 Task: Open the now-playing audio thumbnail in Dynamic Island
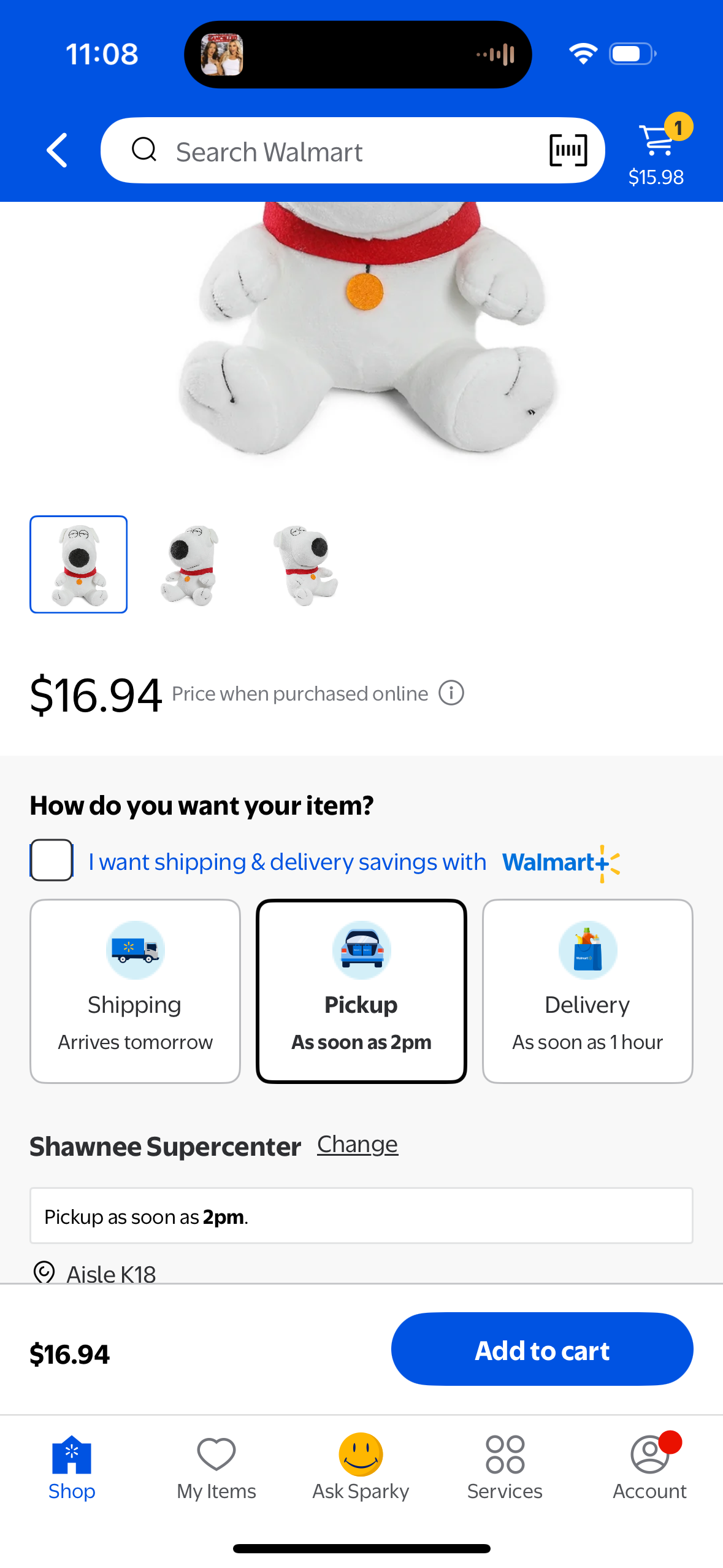click(222, 55)
